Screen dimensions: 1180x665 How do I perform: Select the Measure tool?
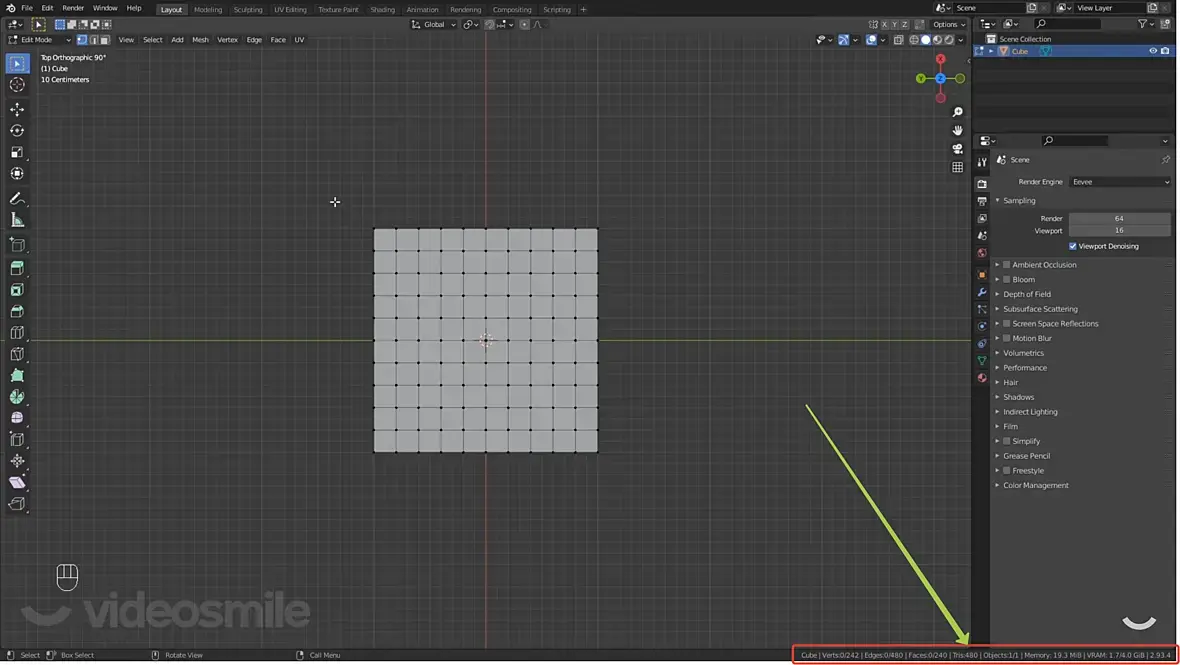[x=17, y=220]
